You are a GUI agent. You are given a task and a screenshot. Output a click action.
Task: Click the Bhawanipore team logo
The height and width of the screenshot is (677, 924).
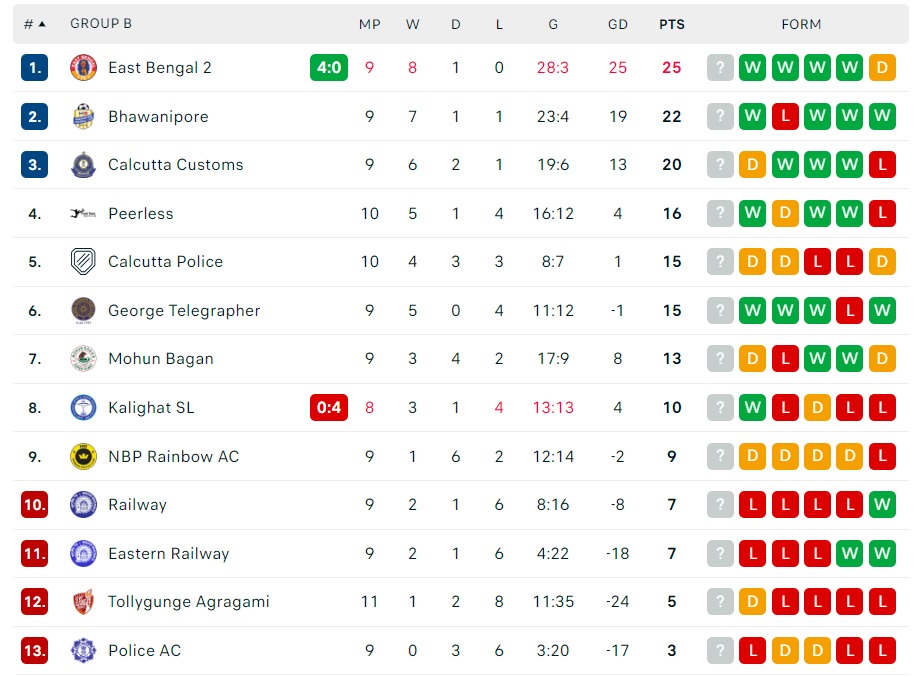[x=83, y=117]
